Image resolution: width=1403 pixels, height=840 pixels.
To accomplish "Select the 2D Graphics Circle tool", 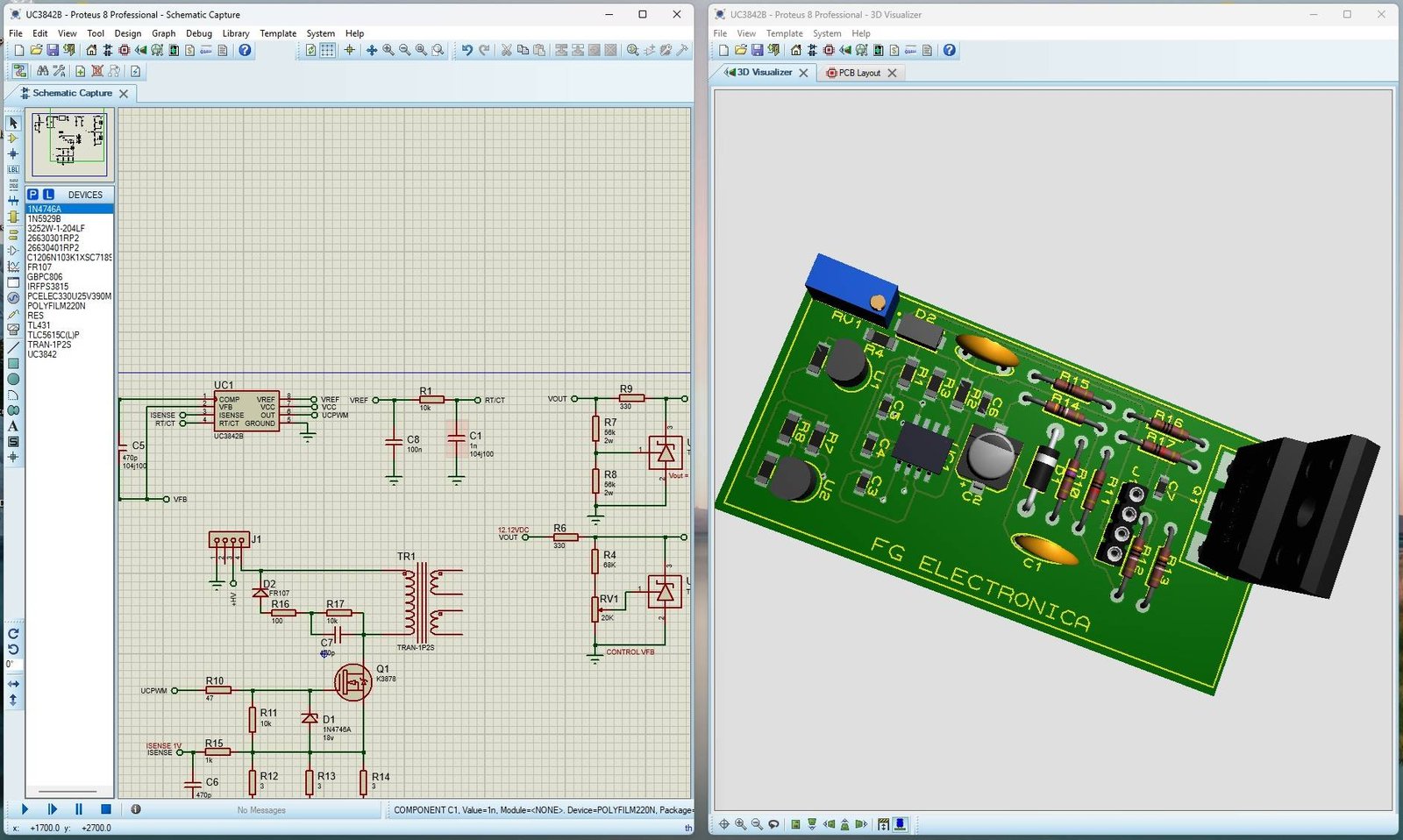I will [13, 379].
